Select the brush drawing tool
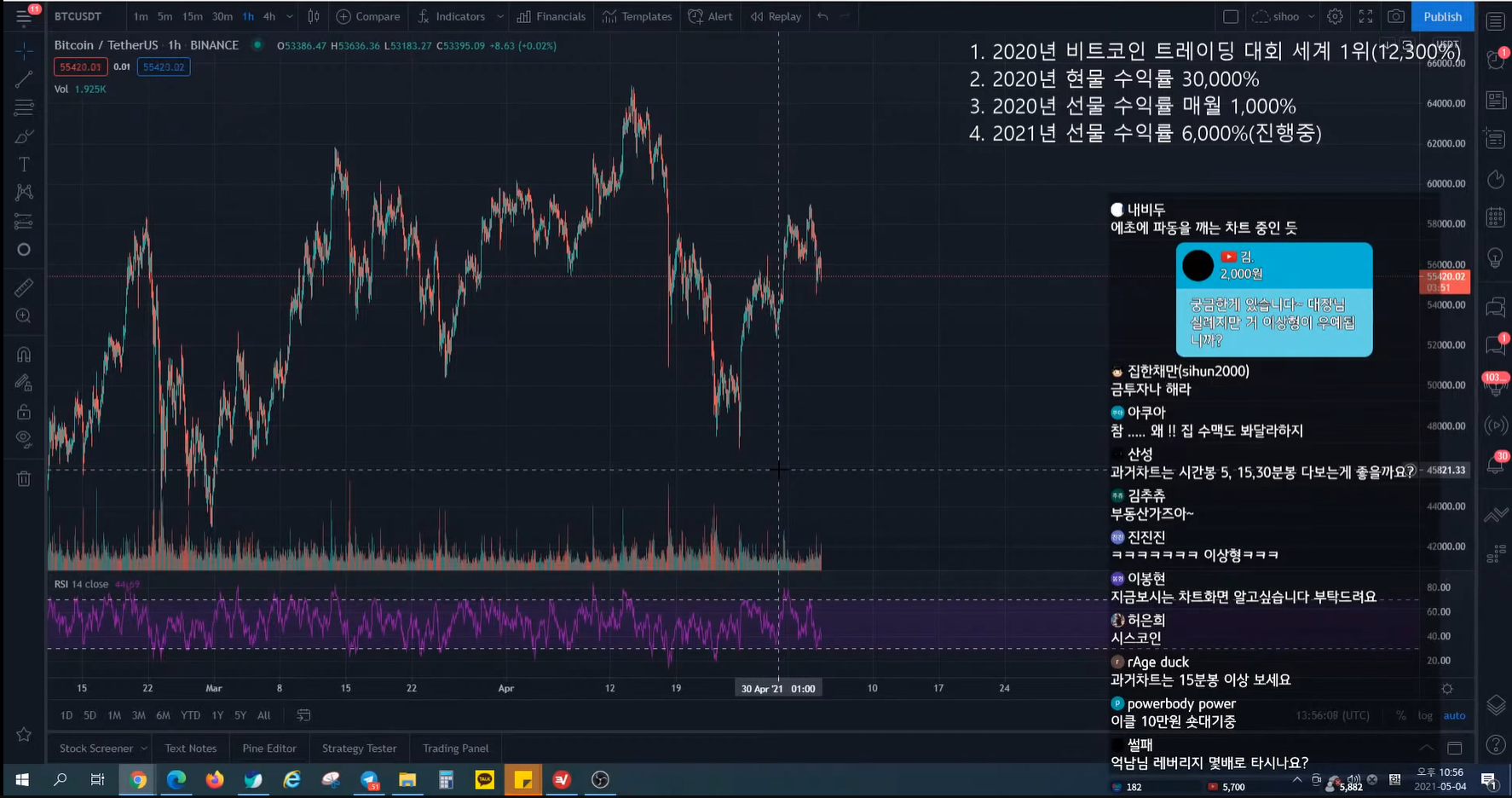The image size is (1512, 798). tap(24, 136)
